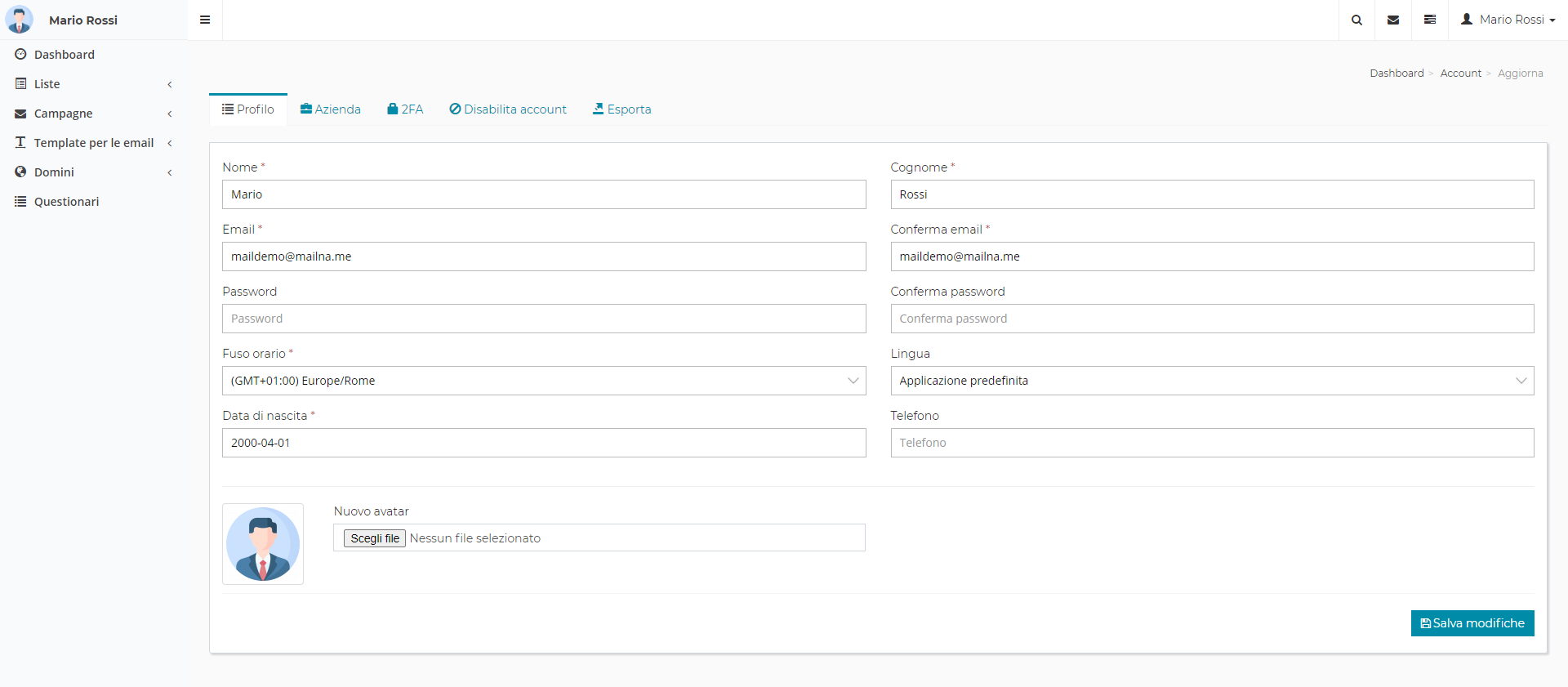The height and width of the screenshot is (687, 1568).
Task: Click the current avatar thumbnail image
Action: 263,544
